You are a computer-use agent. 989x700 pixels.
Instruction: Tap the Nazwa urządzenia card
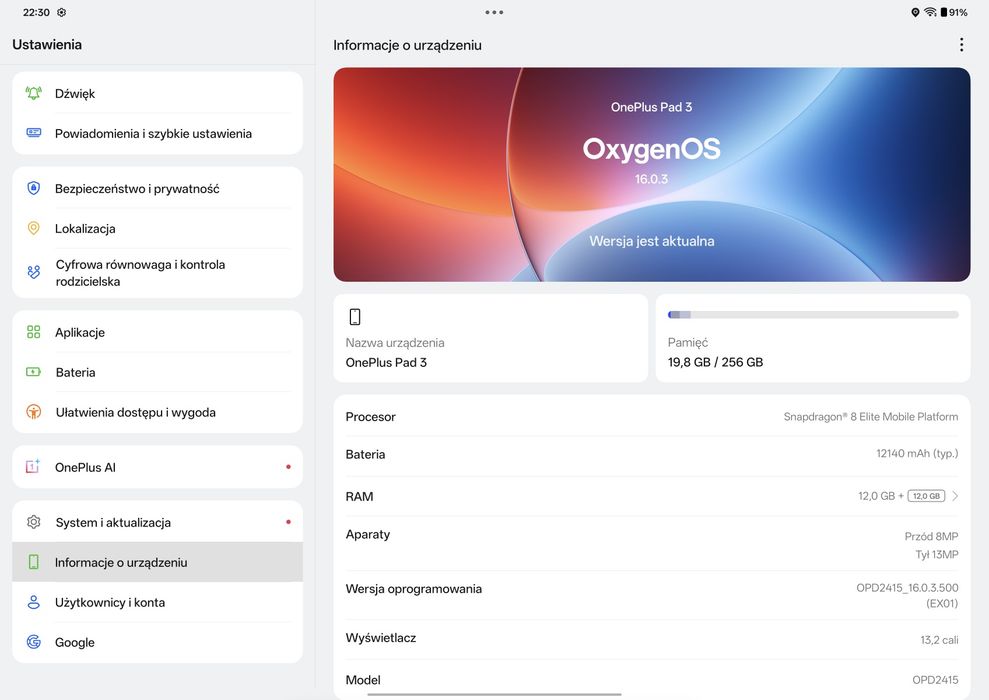490,338
